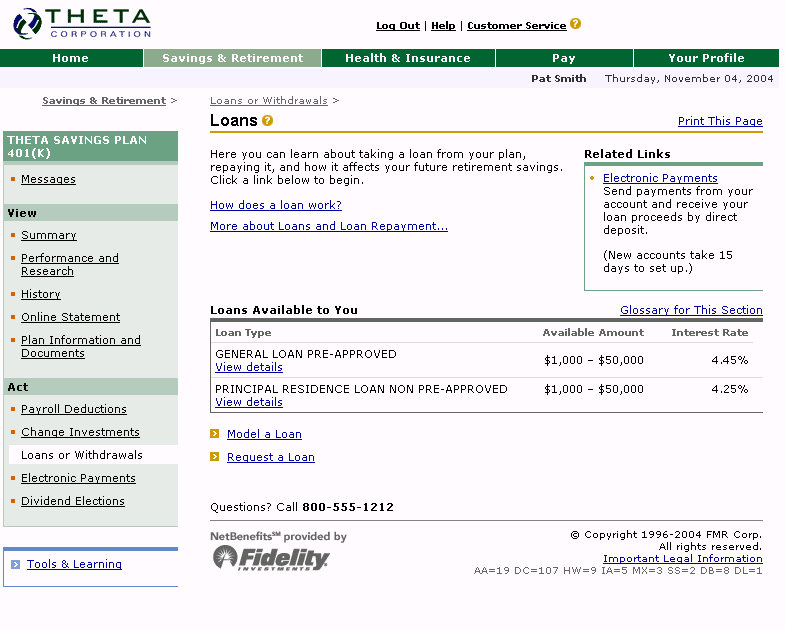Click the Model a Loan link
The width and height of the screenshot is (785, 631).
point(264,434)
